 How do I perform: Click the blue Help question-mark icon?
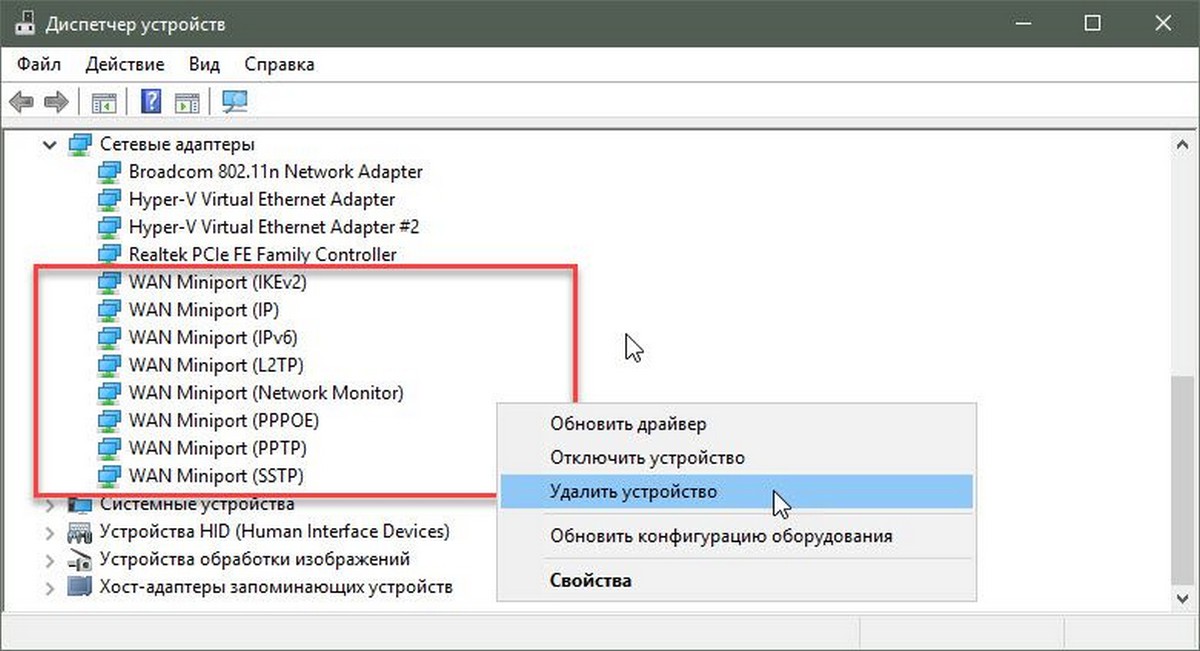[x=151, y=101]
